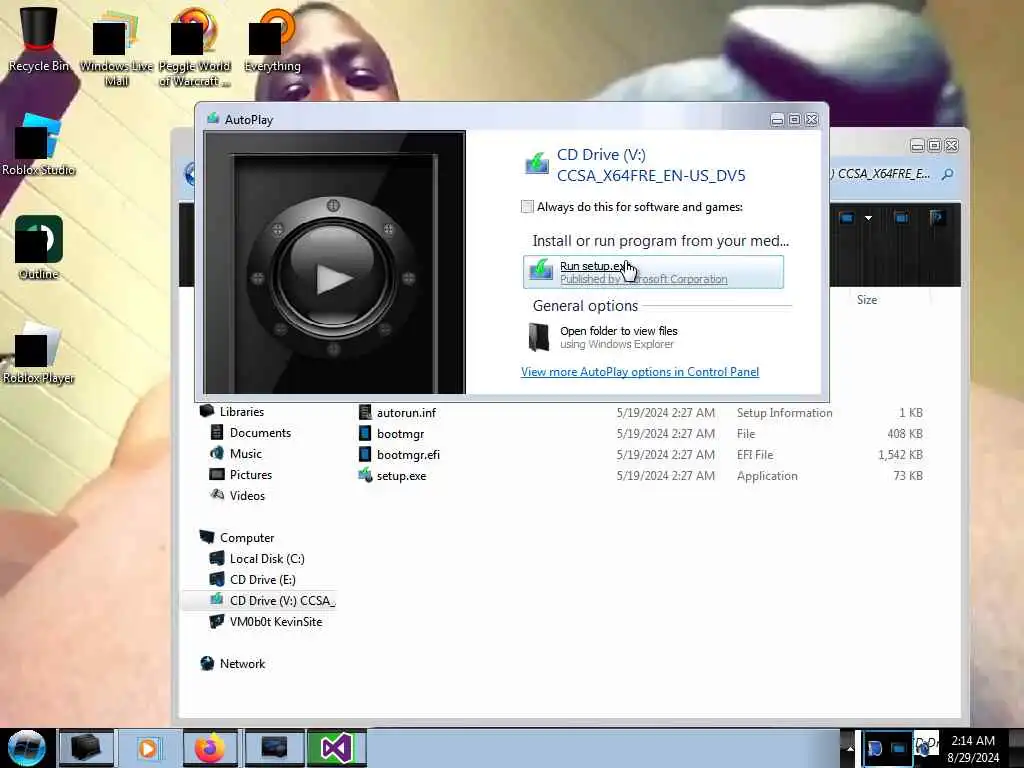Click the CD Drive (V:) icon in AutoPlay header

click(x=537, y=163)
